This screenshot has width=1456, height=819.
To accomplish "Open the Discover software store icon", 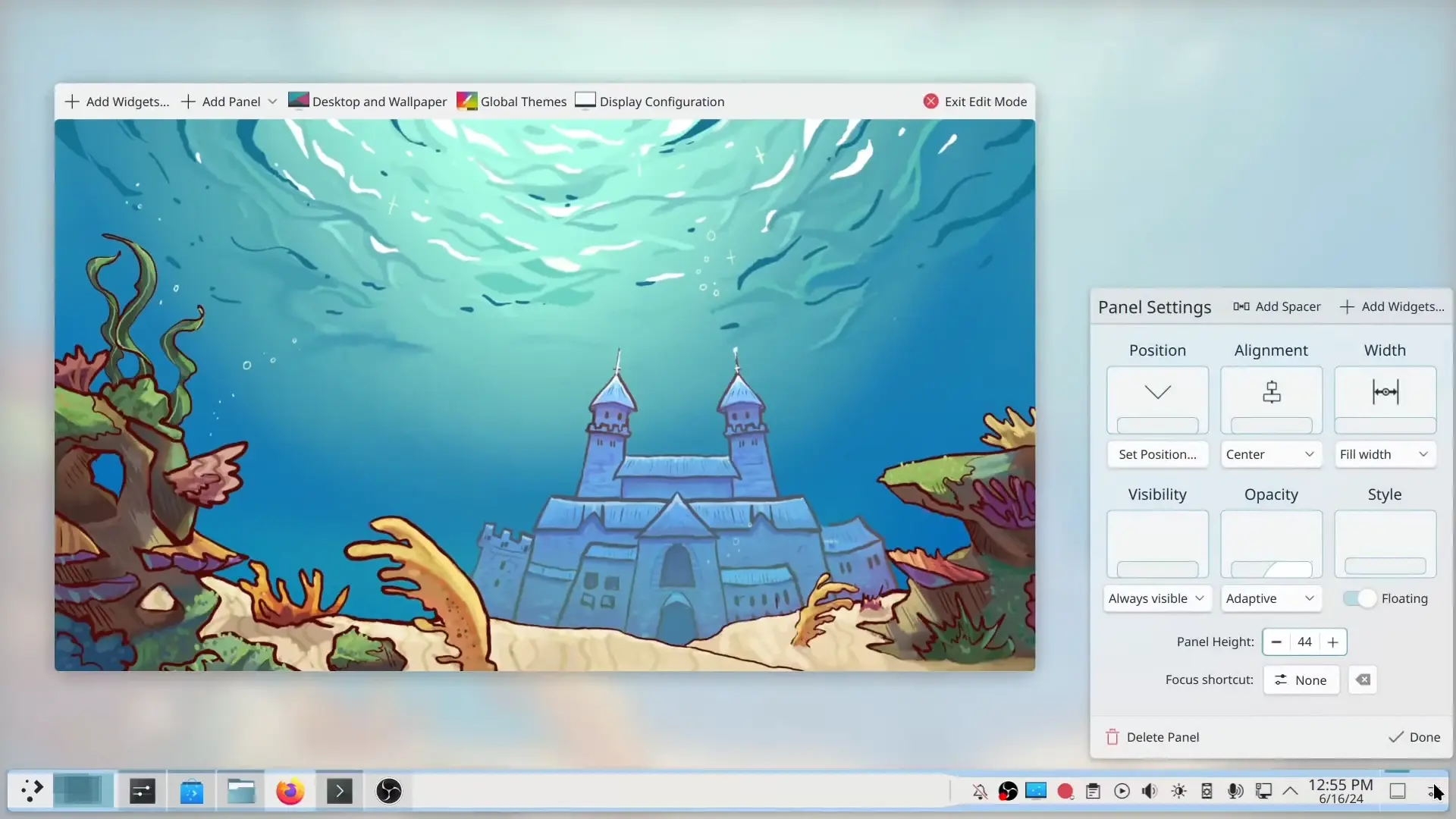I will click(x=191, y=792).
